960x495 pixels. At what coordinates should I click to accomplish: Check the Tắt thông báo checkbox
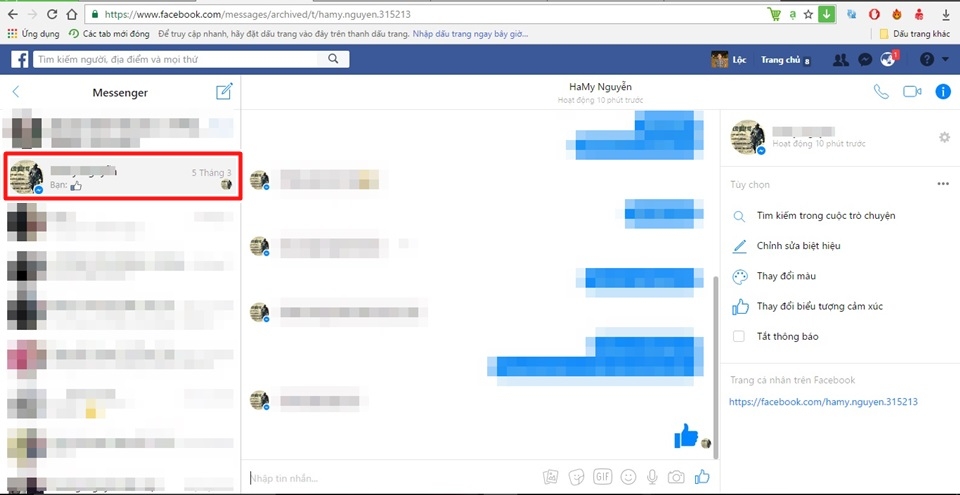[x=739, y=336]
